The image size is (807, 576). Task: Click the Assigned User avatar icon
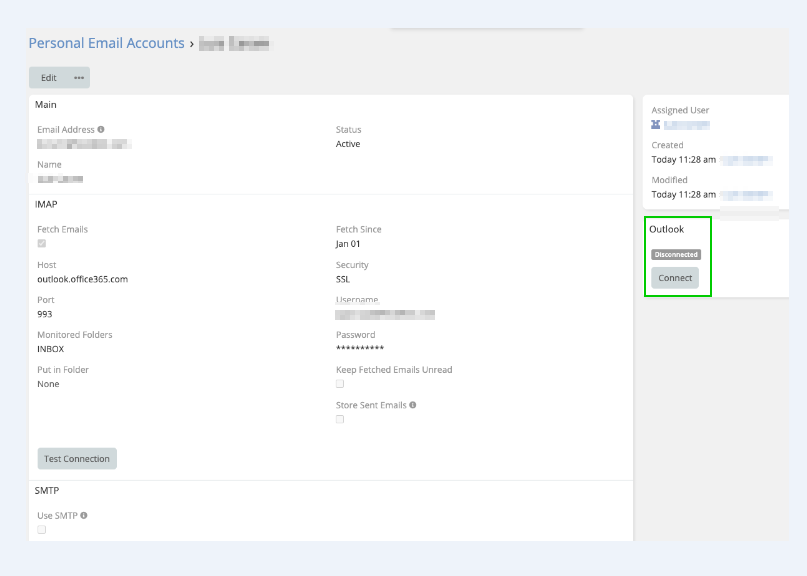(656, 125)
